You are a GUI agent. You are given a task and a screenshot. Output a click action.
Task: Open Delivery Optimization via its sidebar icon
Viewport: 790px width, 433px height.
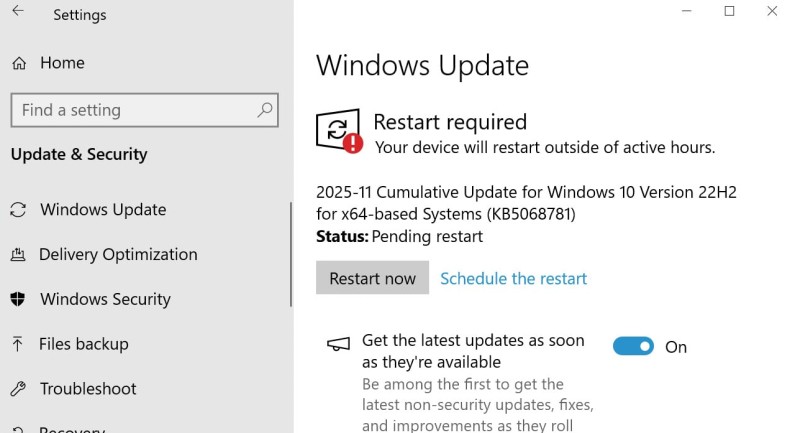click(18, 255)
